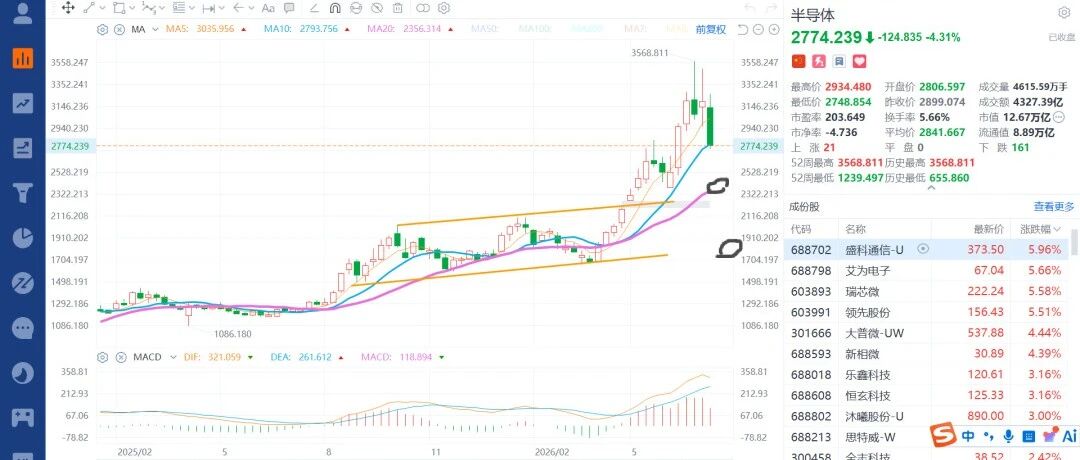The height and width of the screenshot is (460, 1080).
Task: Open quote panel settings gear
Action: 1063,13
